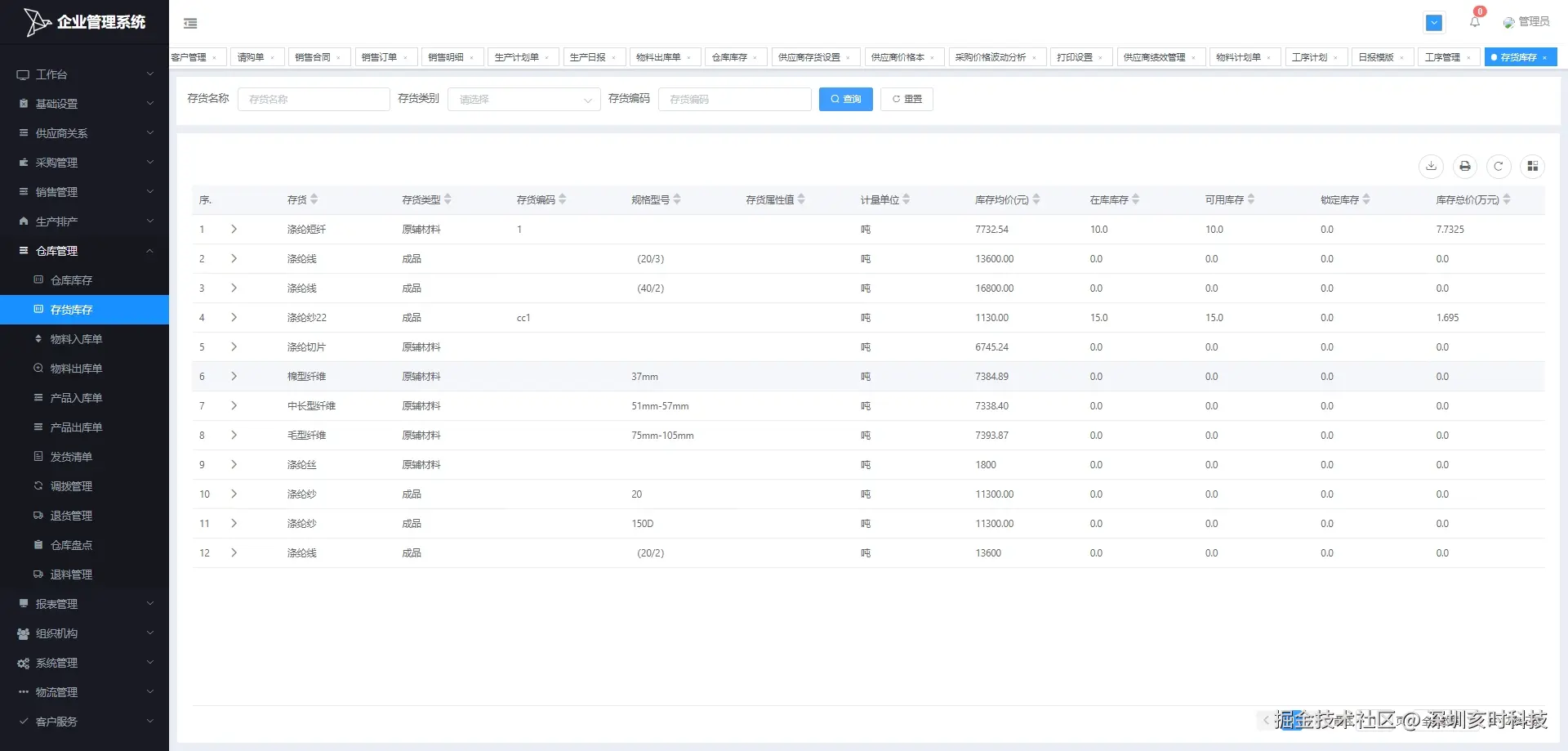Sort by the 库存总价(万元) column sort icon
Viewport: 1568px width, 751px height.
pos(1507,199)
